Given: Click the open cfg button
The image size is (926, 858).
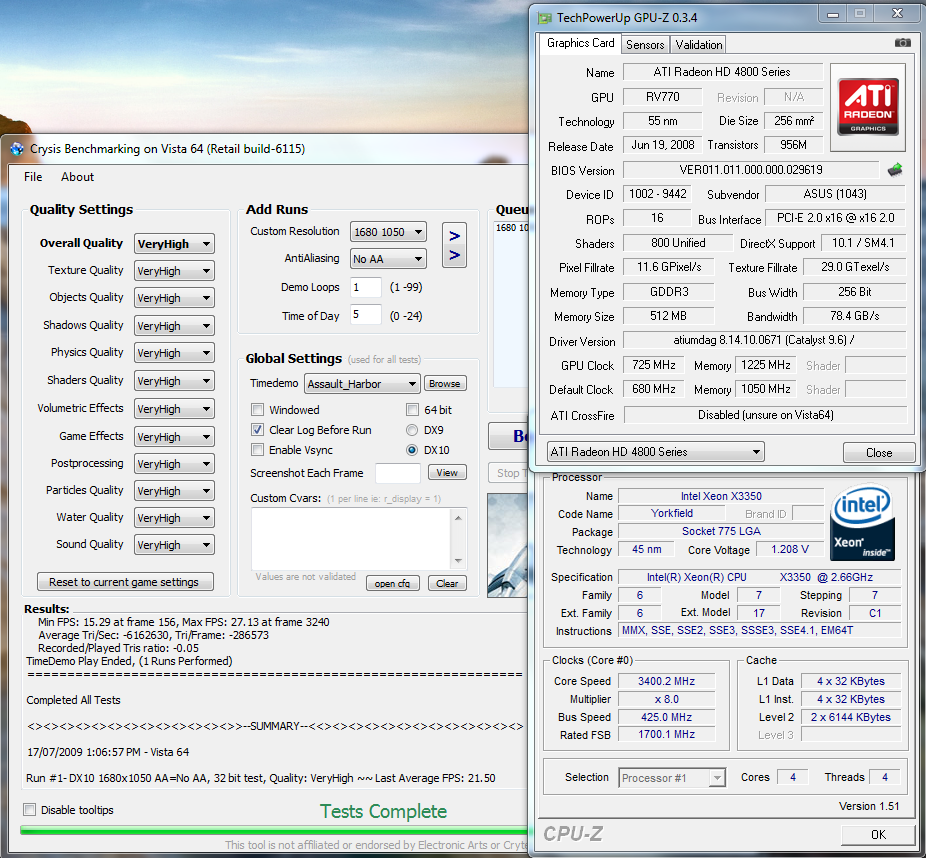Looking at the screenshot, I should [392, 583].
